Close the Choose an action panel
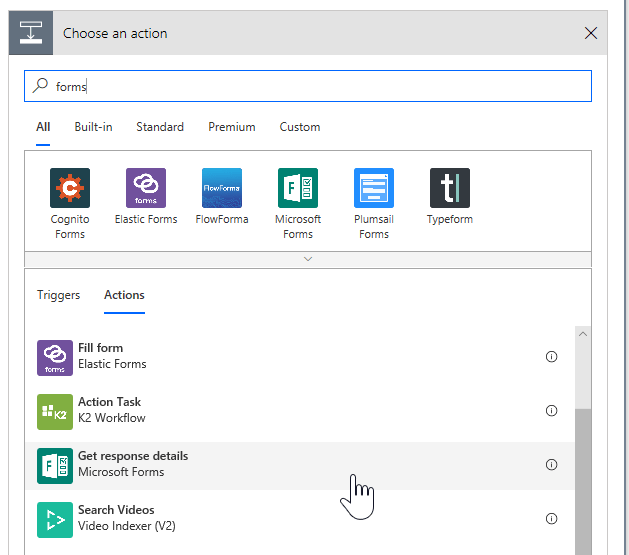 tap(590, 33)
